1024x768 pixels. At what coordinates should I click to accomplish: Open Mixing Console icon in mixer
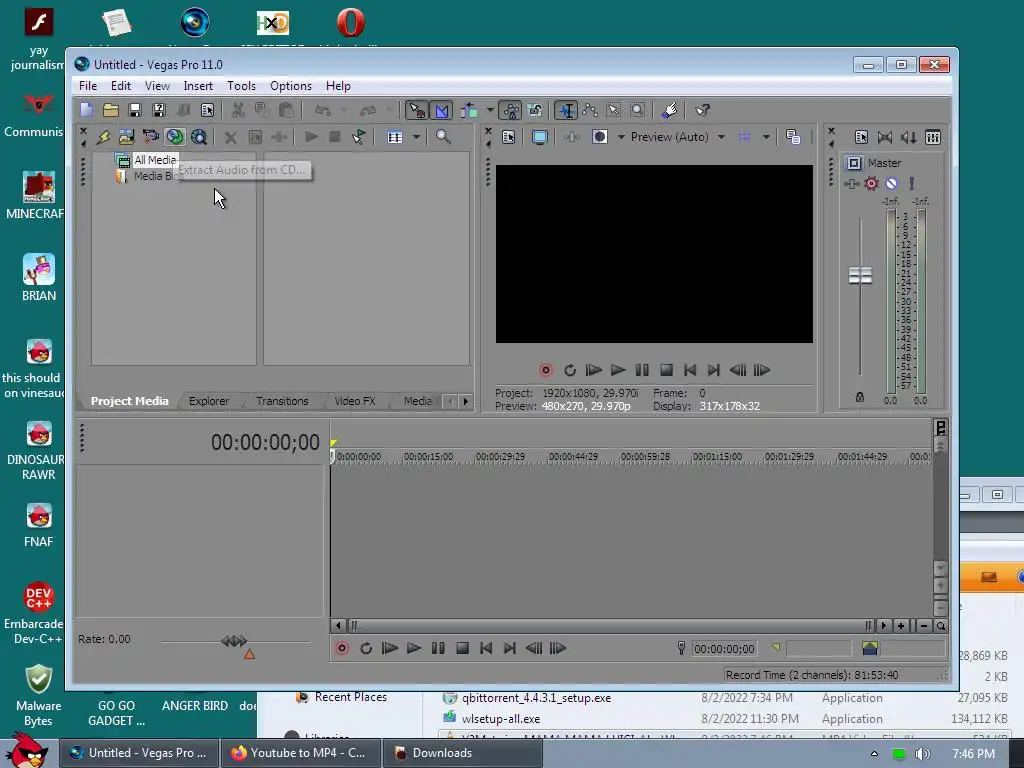click(x=933, y=137)
